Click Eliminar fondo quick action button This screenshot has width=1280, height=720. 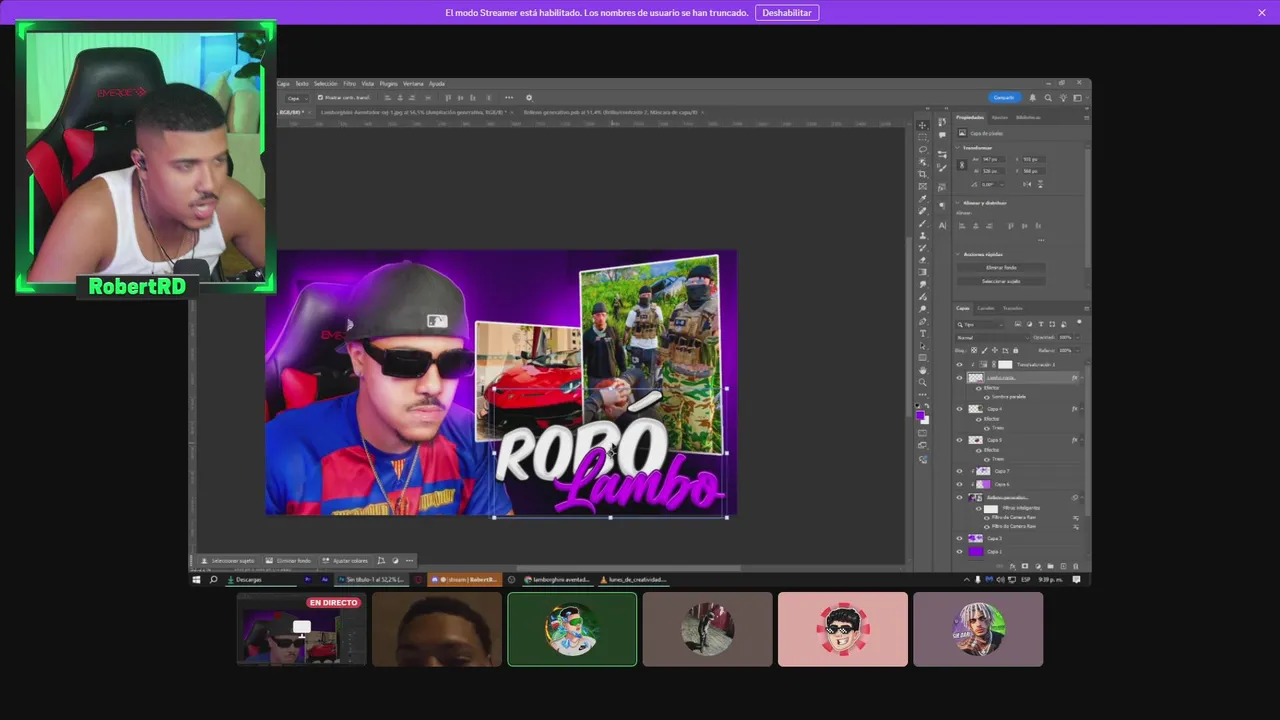click(x=1001, y=268)
